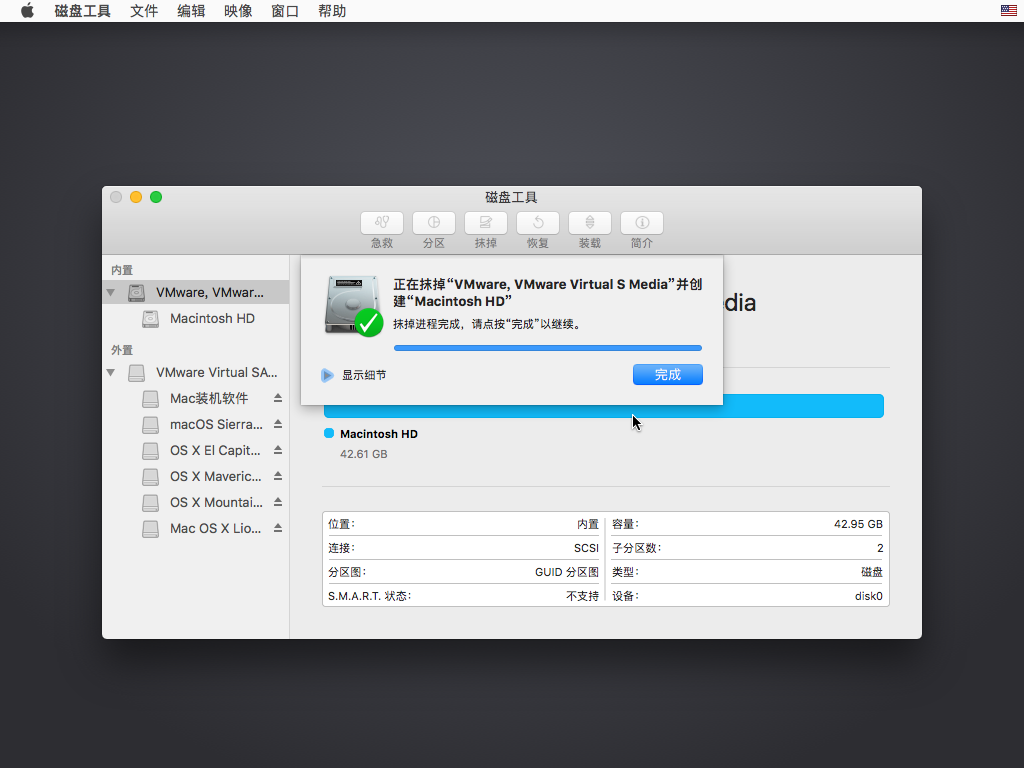Screen dimensions: 1024x768
Task: Click the 完成 (Done) button
Action: point(667,374)
